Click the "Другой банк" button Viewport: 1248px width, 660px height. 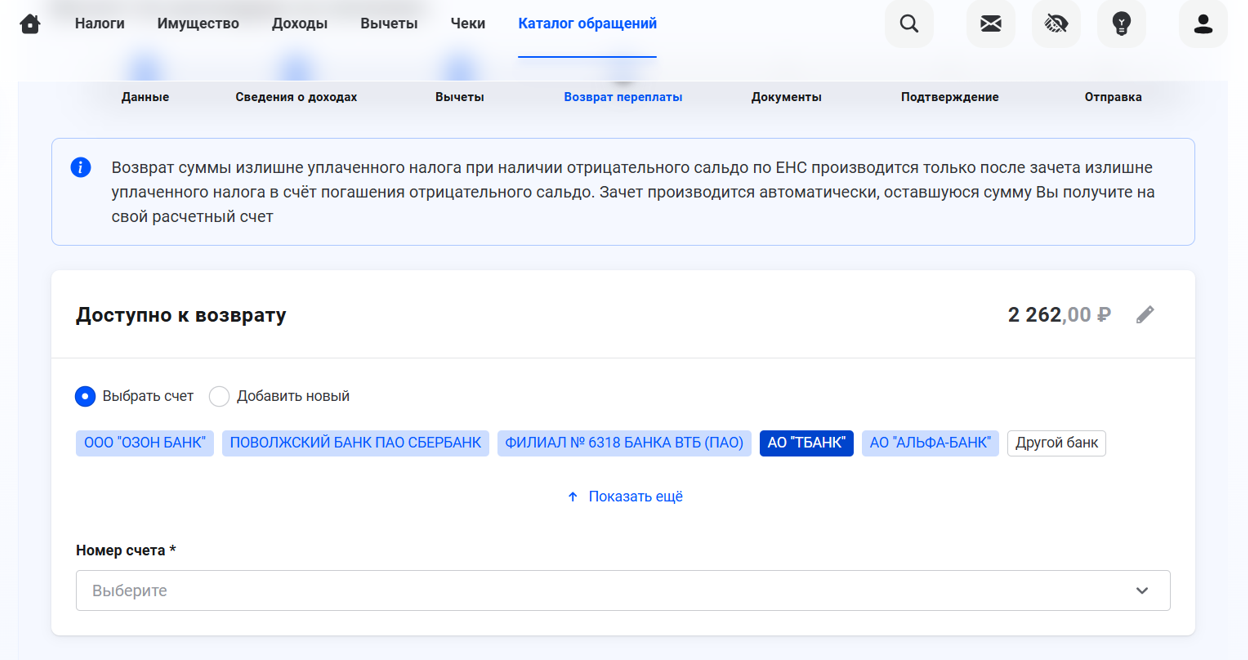[1056, 443]
